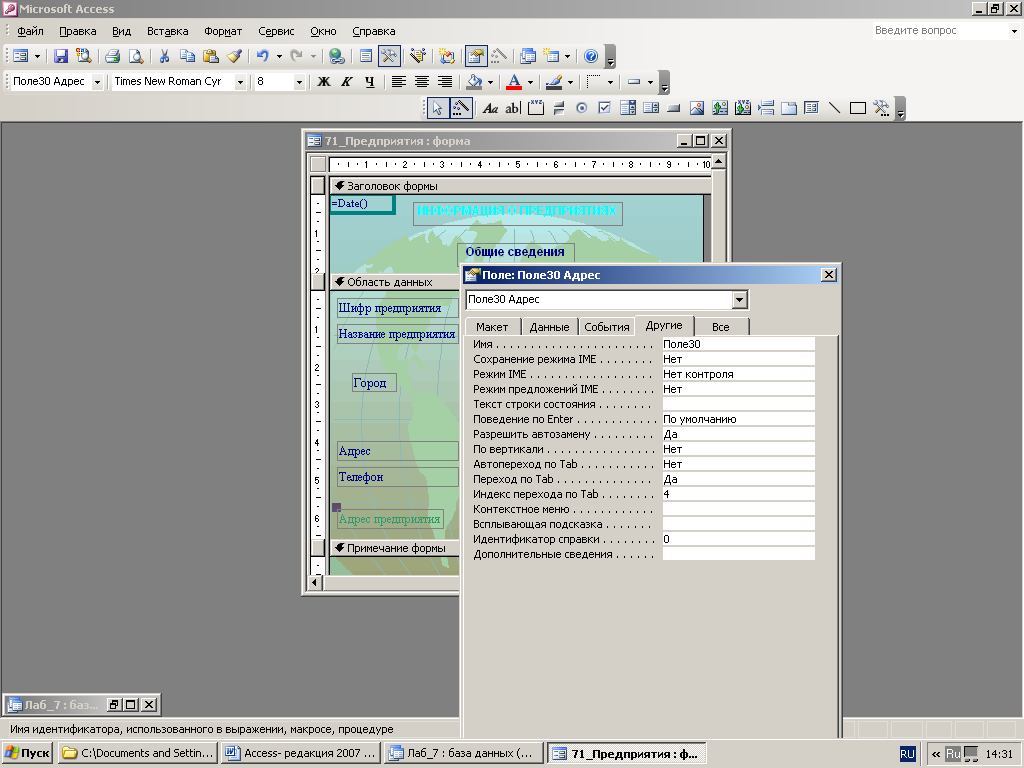Select the List Box tool
This screenshot has height=768, width=1024.
coord(651,108)
